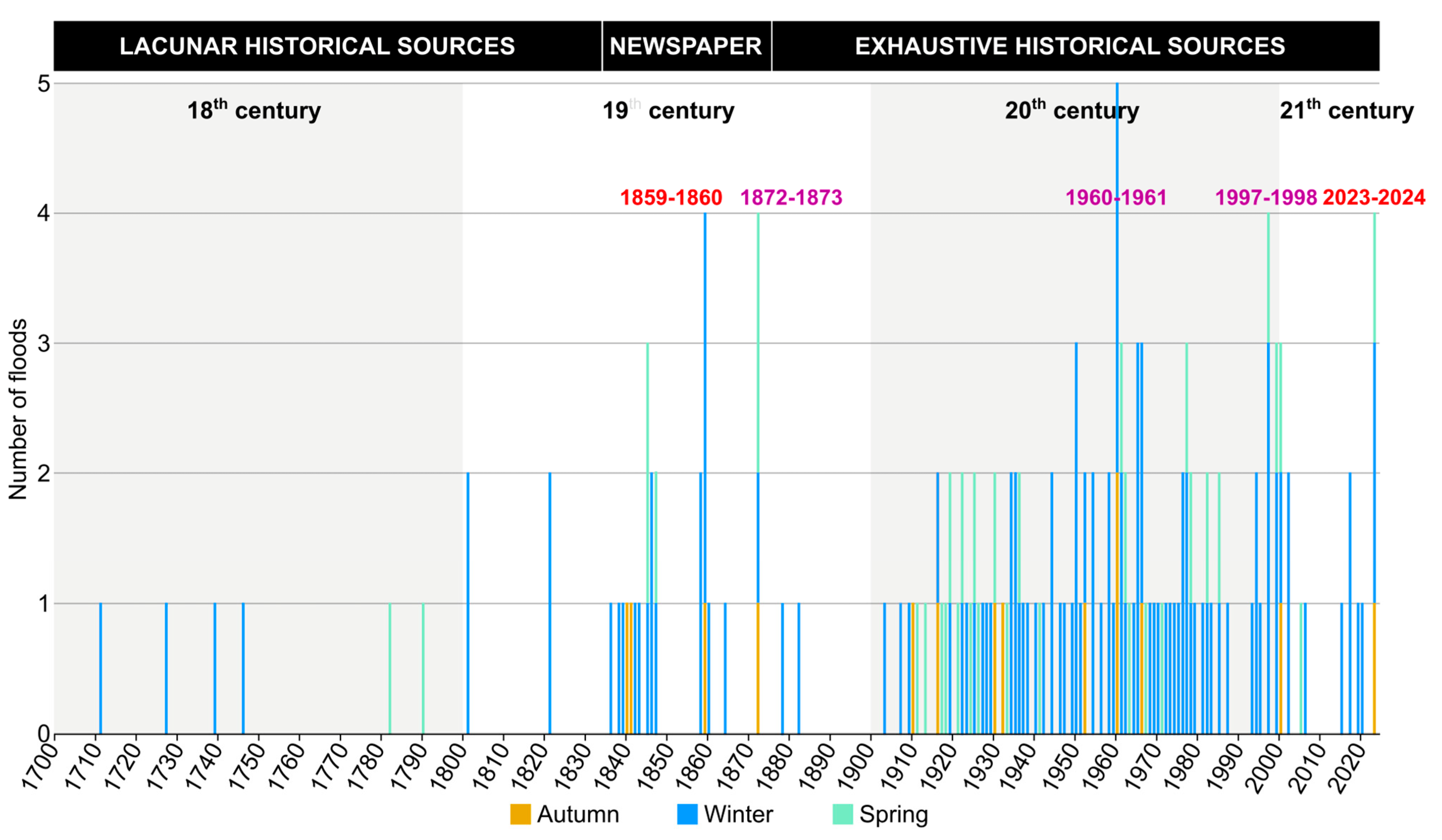The height and width of the screenshot is (840, 1442).
Task: Click the Autumn orange legend swatch
Action: [520, 814]
